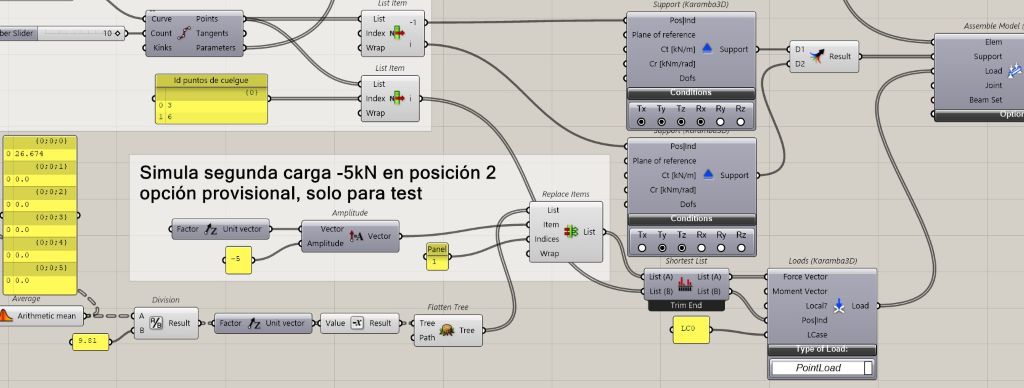
Task: Click the Amplitude component vector icon
Action: (x=357, y=236)
